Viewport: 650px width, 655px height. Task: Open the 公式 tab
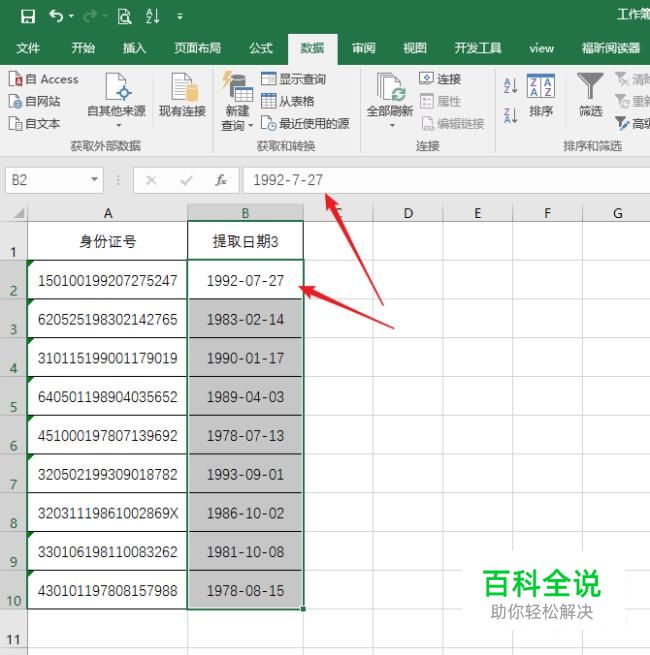pos(261,48)
